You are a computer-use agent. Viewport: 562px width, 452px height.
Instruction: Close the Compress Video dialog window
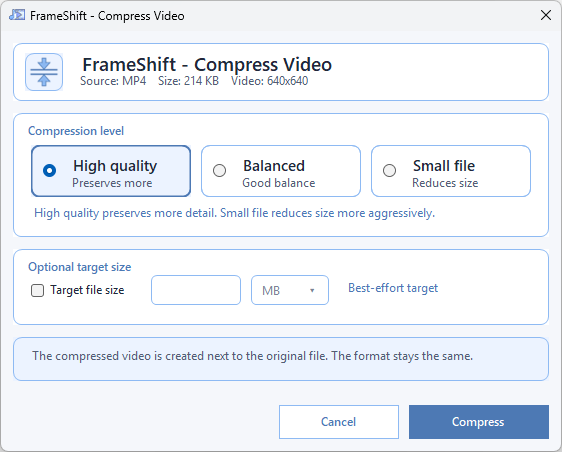[x=546, y=15]
